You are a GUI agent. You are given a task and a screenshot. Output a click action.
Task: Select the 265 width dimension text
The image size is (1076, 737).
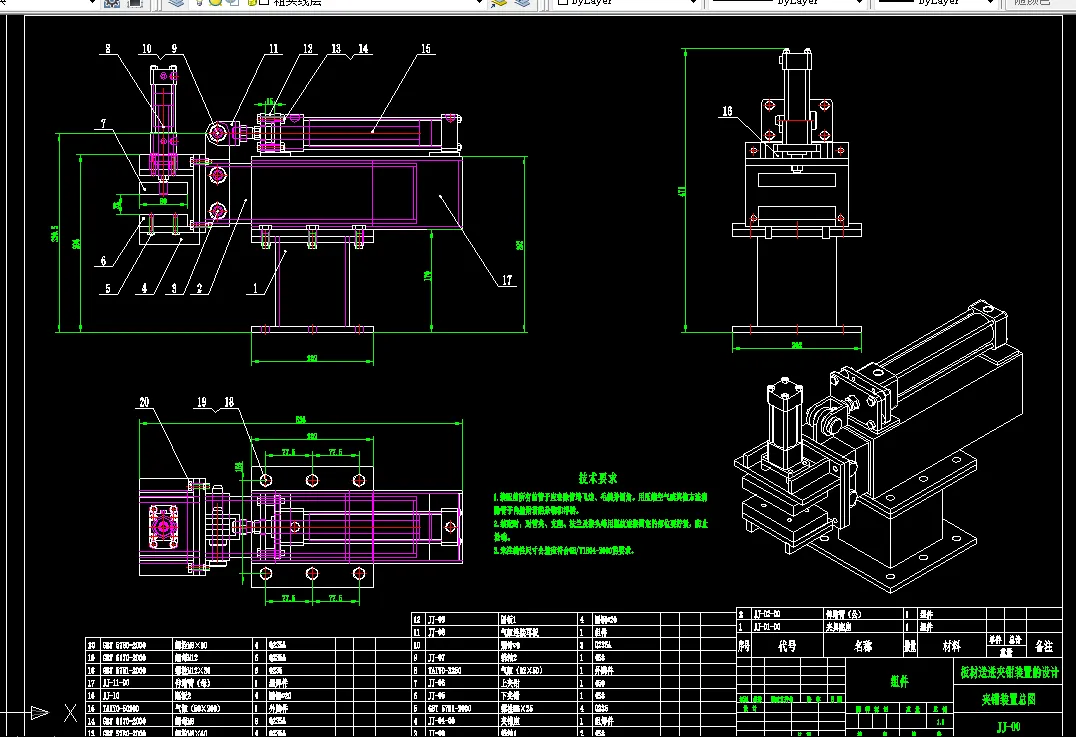pos(797,345)
